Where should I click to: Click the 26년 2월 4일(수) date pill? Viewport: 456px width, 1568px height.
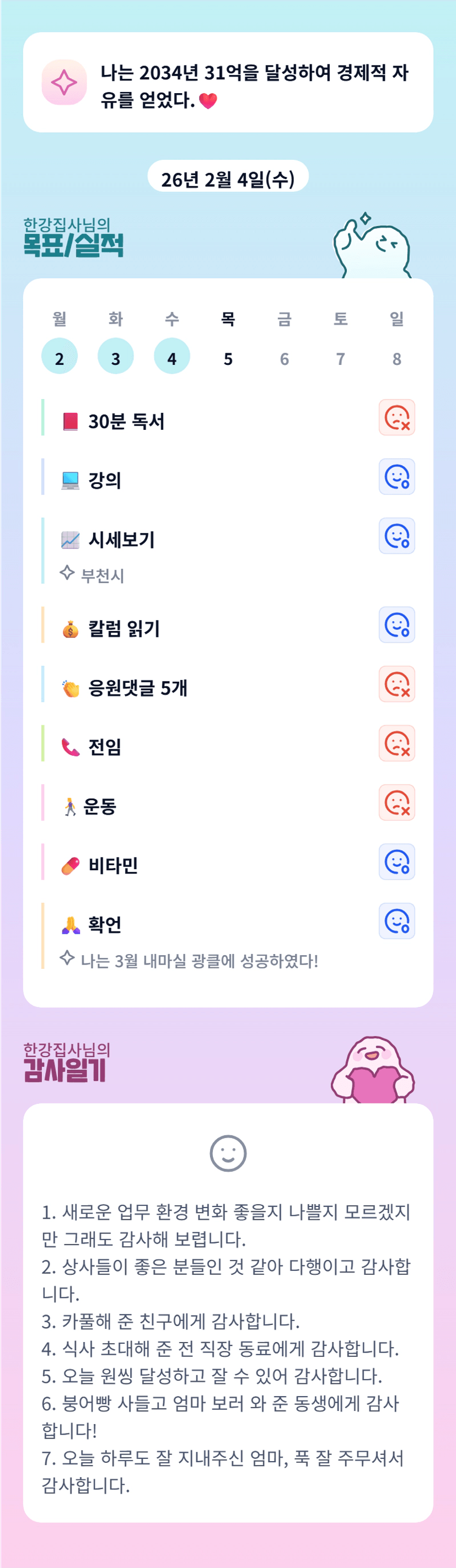point(228,179)
